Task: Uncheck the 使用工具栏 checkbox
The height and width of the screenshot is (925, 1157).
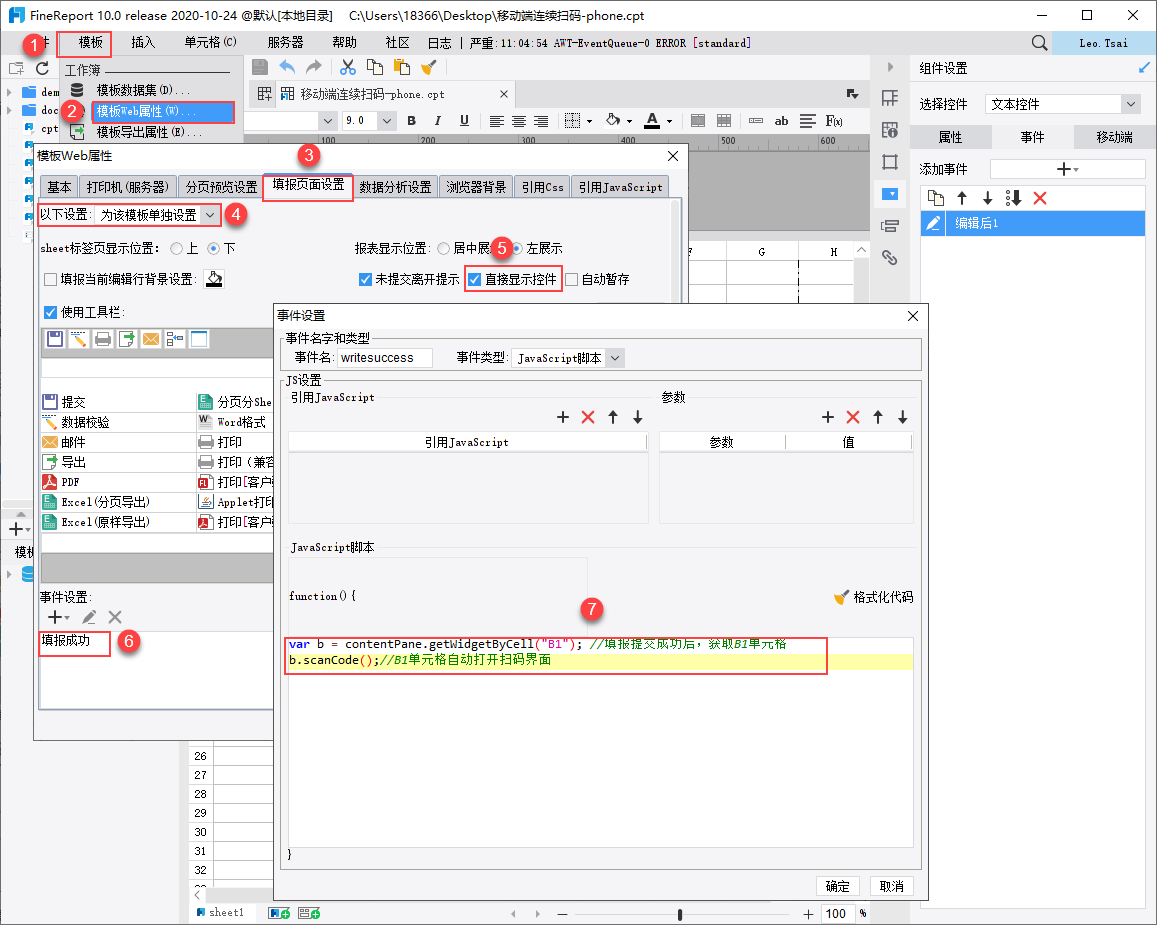Action: (50, 312)
